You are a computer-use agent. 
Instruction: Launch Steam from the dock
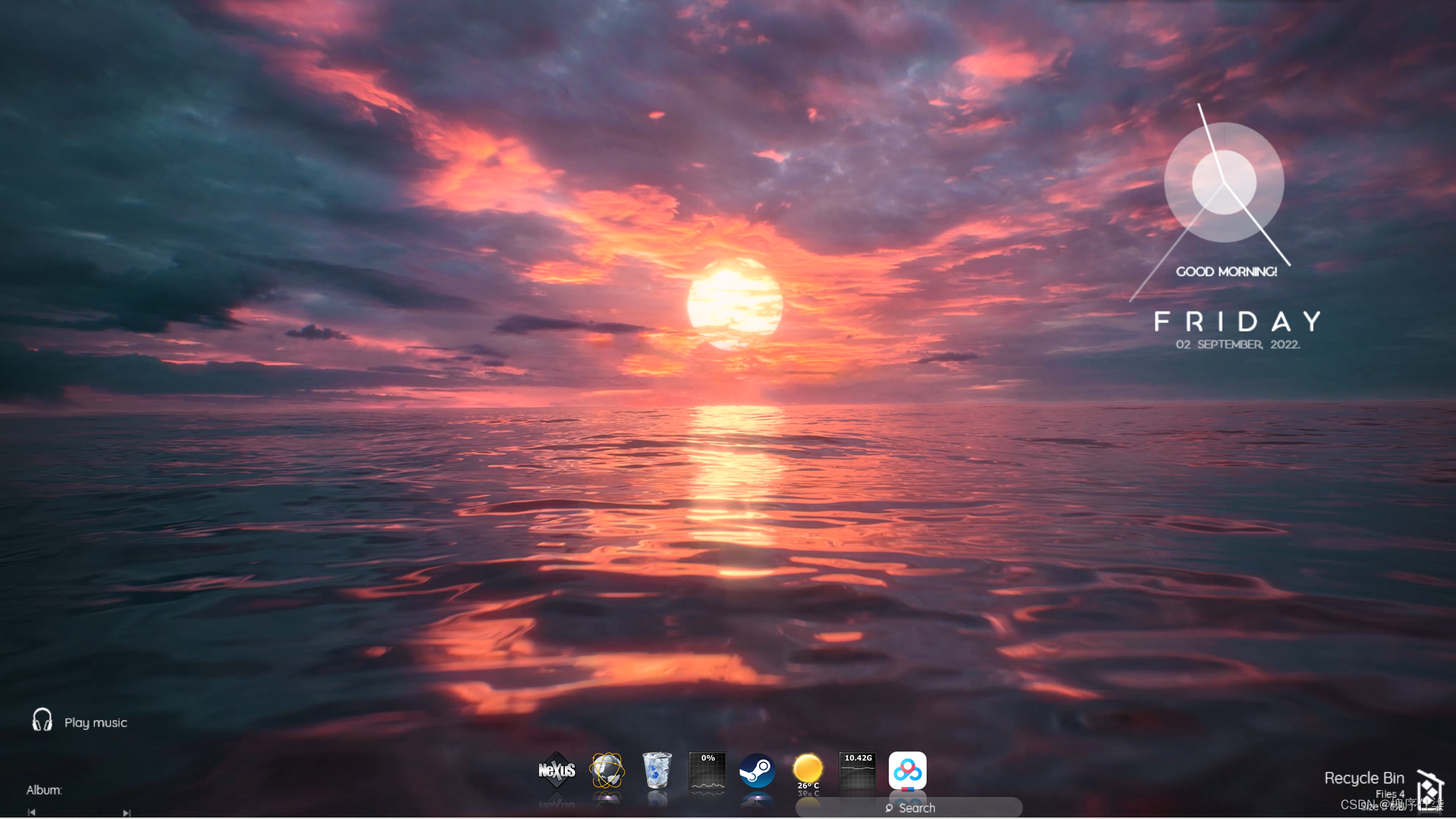tap(757, 770)
